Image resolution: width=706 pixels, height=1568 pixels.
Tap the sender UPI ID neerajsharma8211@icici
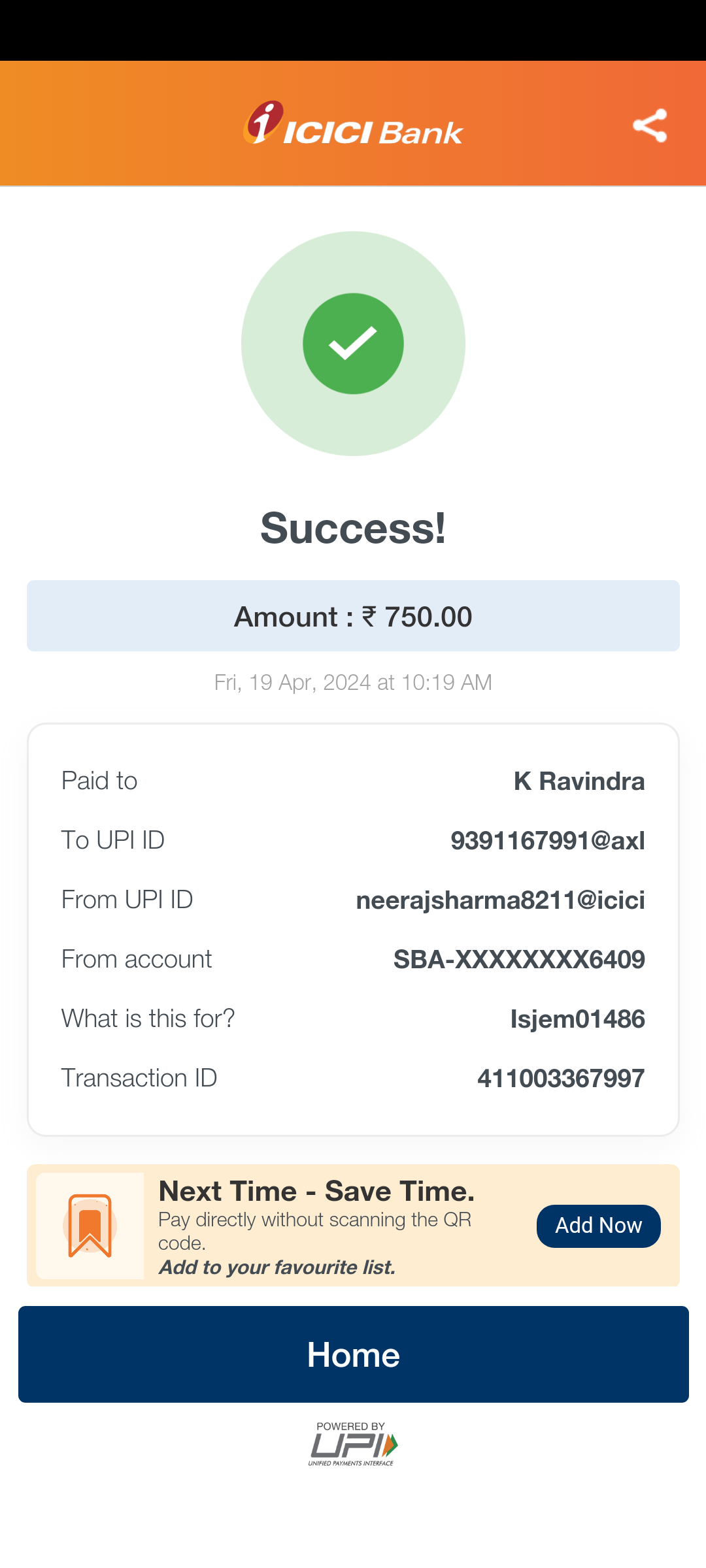click(x=500, y=900)
